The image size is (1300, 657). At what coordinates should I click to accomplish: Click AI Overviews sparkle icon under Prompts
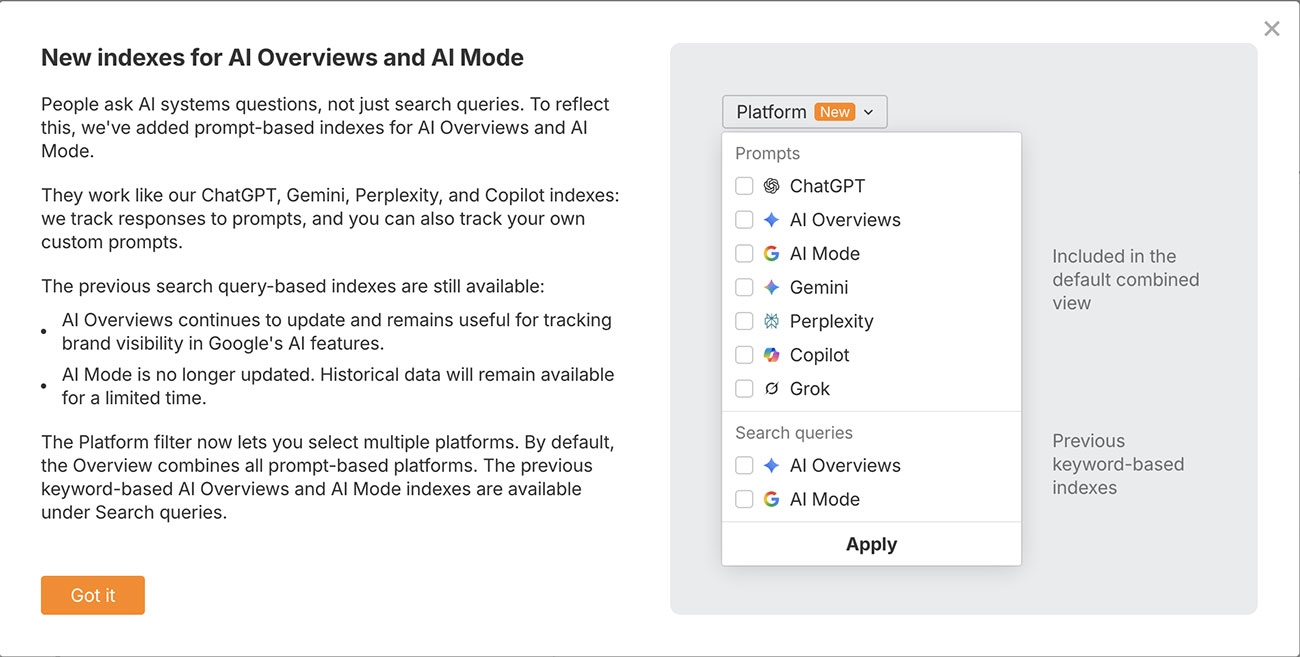point(771,220)
